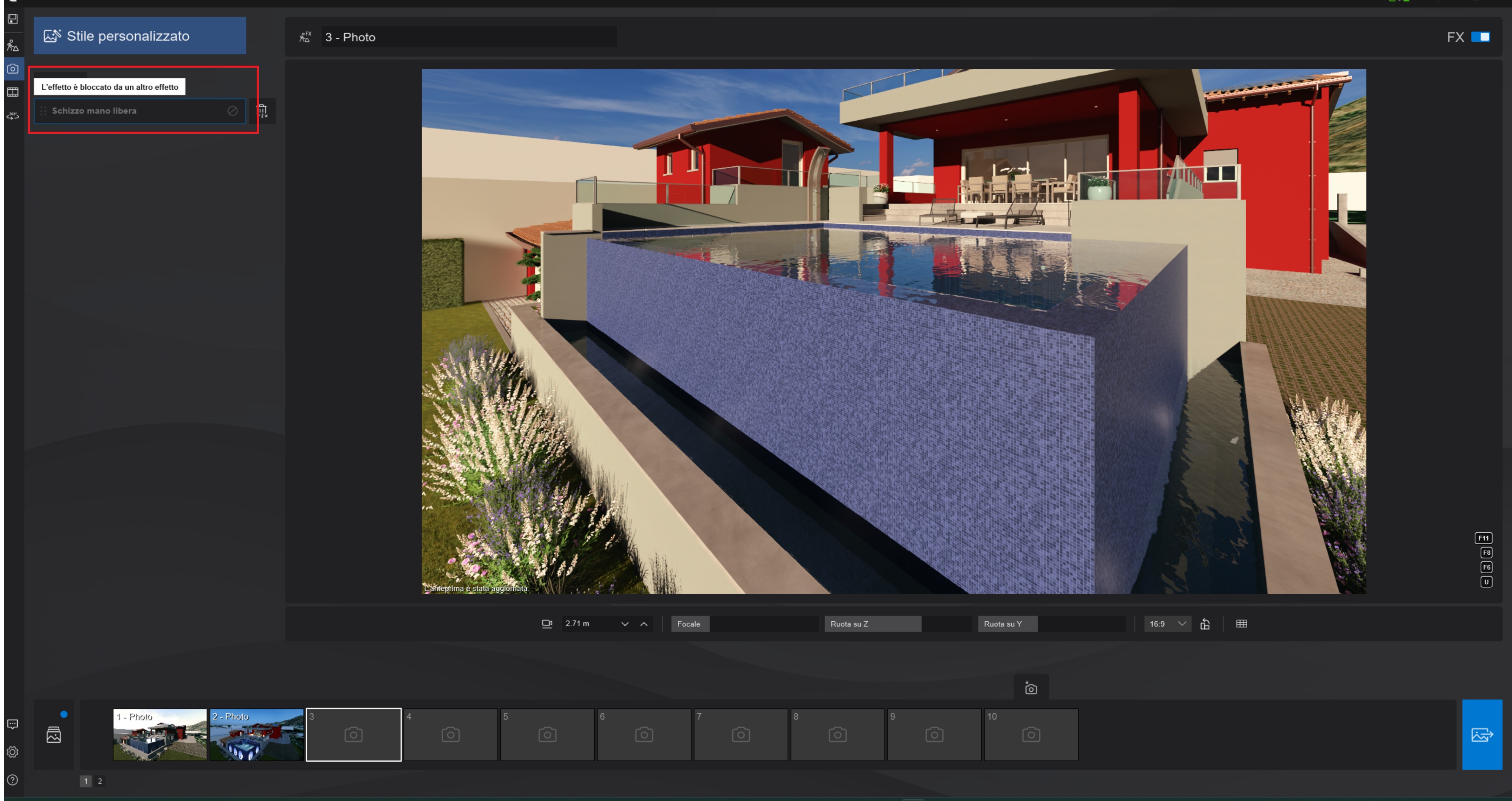Click the render photo export button

1481,735
